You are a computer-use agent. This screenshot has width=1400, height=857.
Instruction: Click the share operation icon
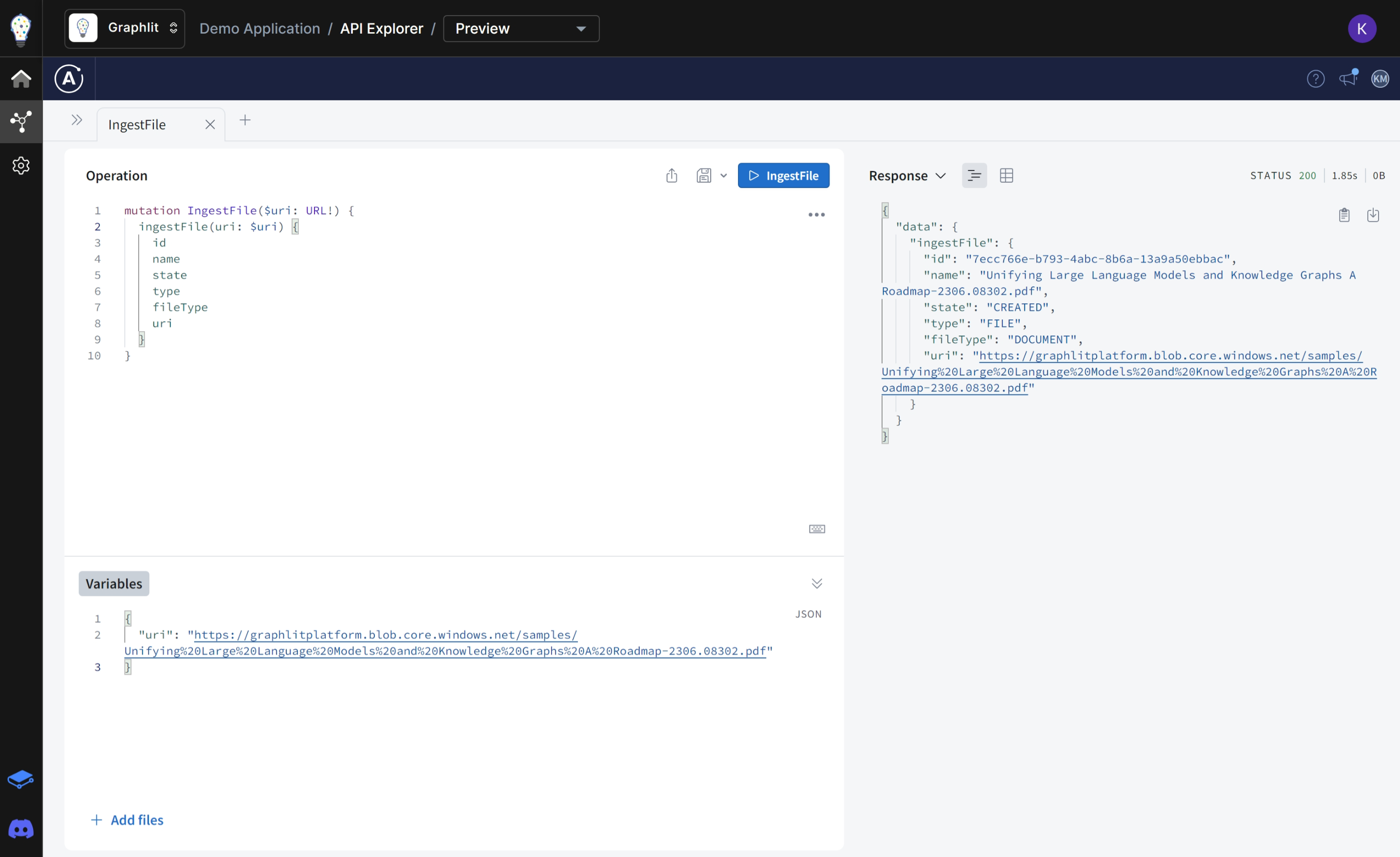pyautogui.click(x=672, y=176)
